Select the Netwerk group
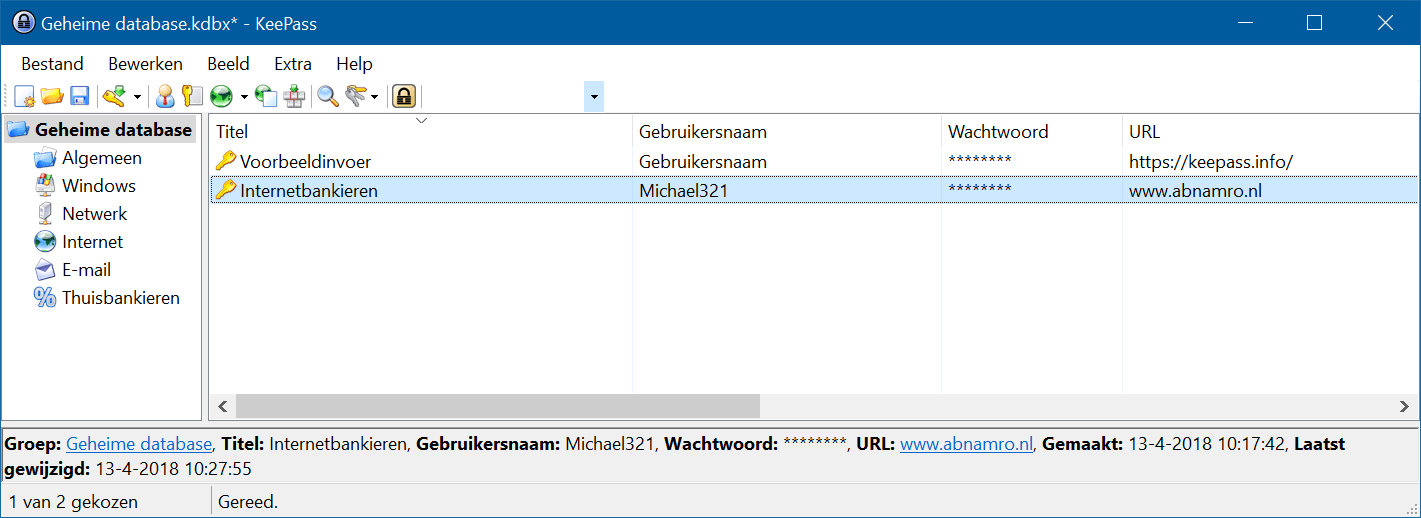The width and height of the screenshot is (1421, 518). pyautogui.click(x=95, y=214)
